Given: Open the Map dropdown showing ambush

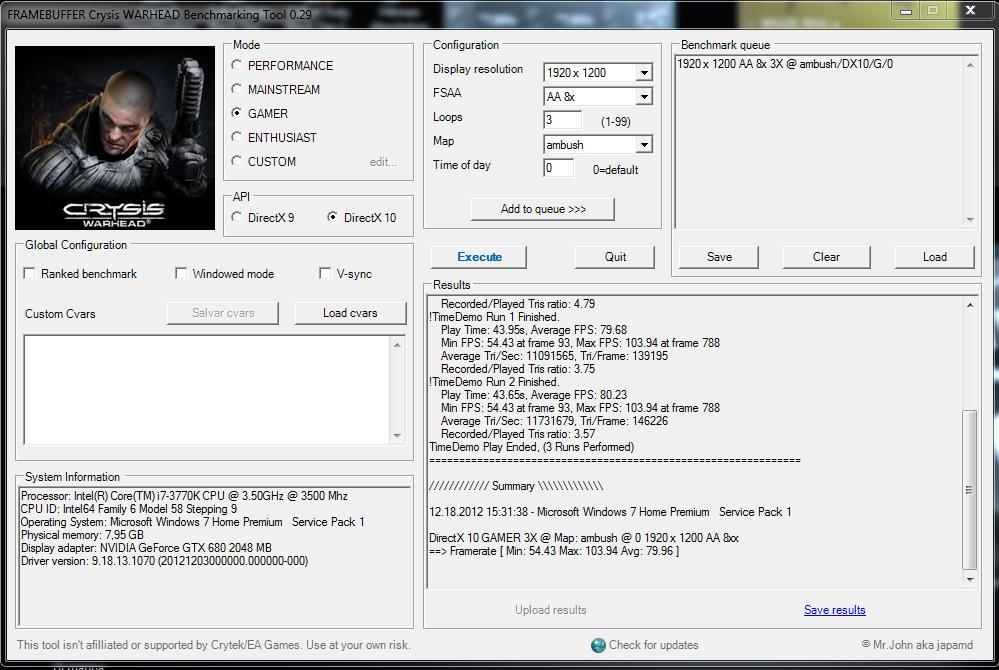Looking at the screenshot, I should tap(644, 145).
